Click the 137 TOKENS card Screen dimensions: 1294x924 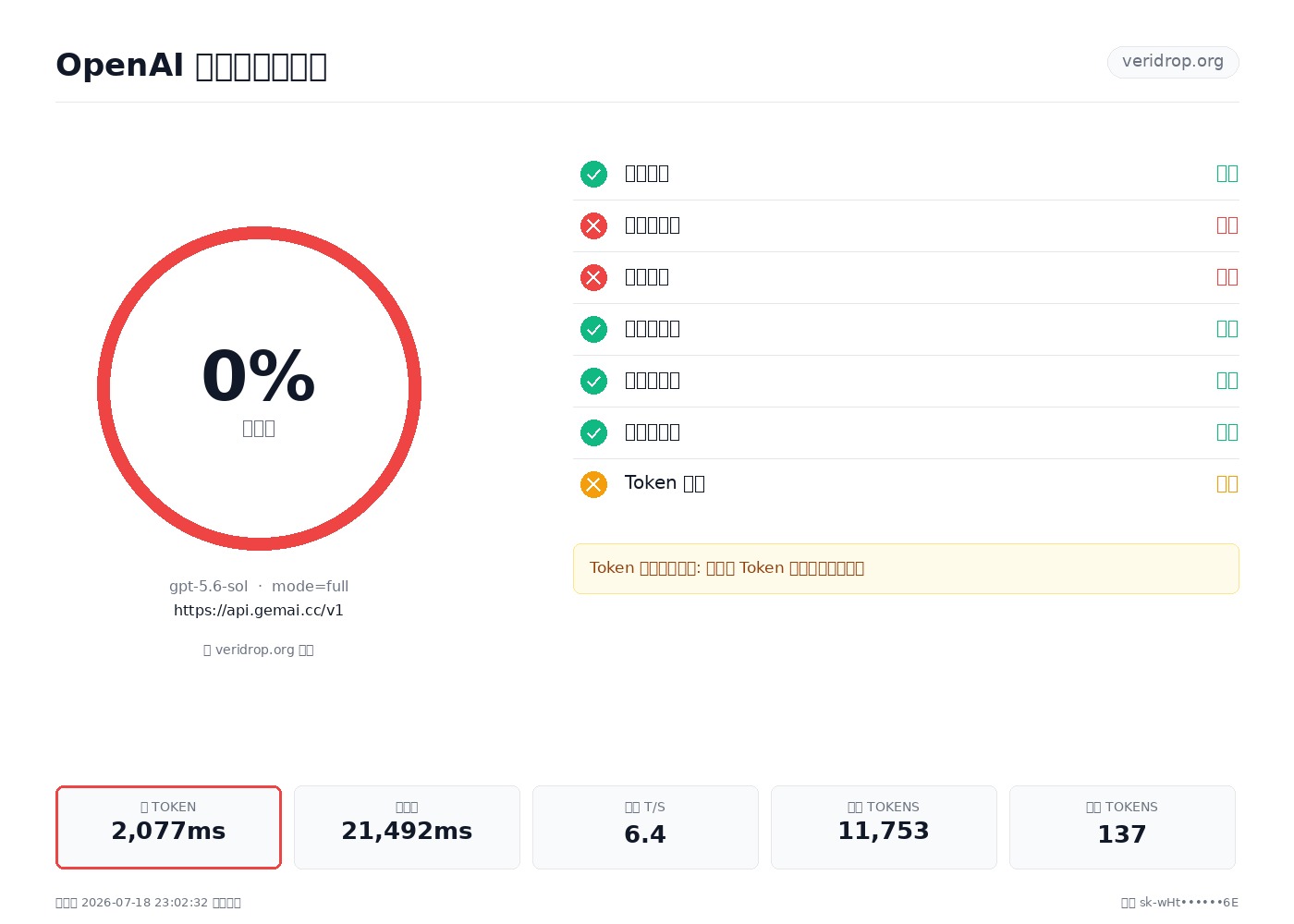[1122, 827]
